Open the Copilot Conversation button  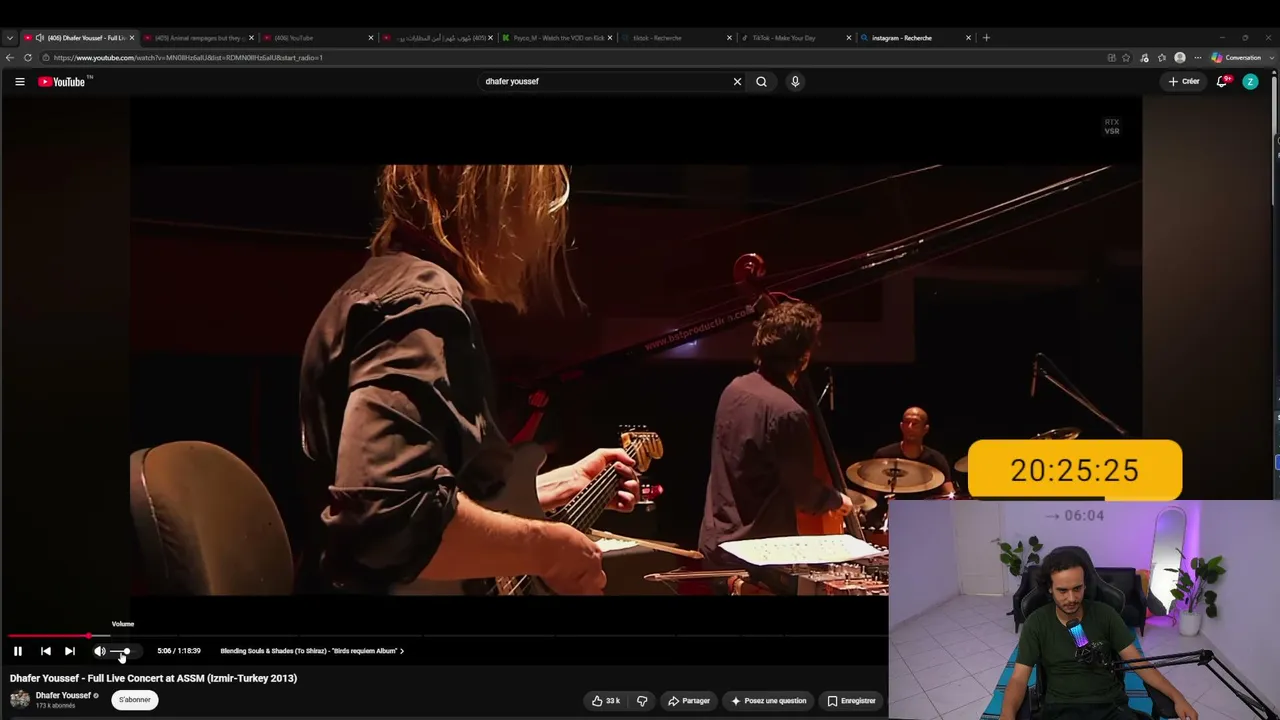1237,58
